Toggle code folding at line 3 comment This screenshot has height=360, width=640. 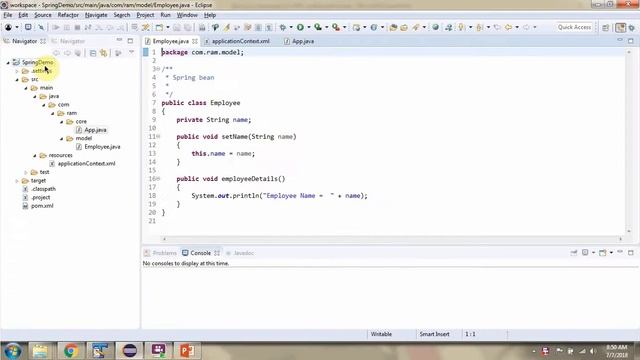[x=158, y=69]
